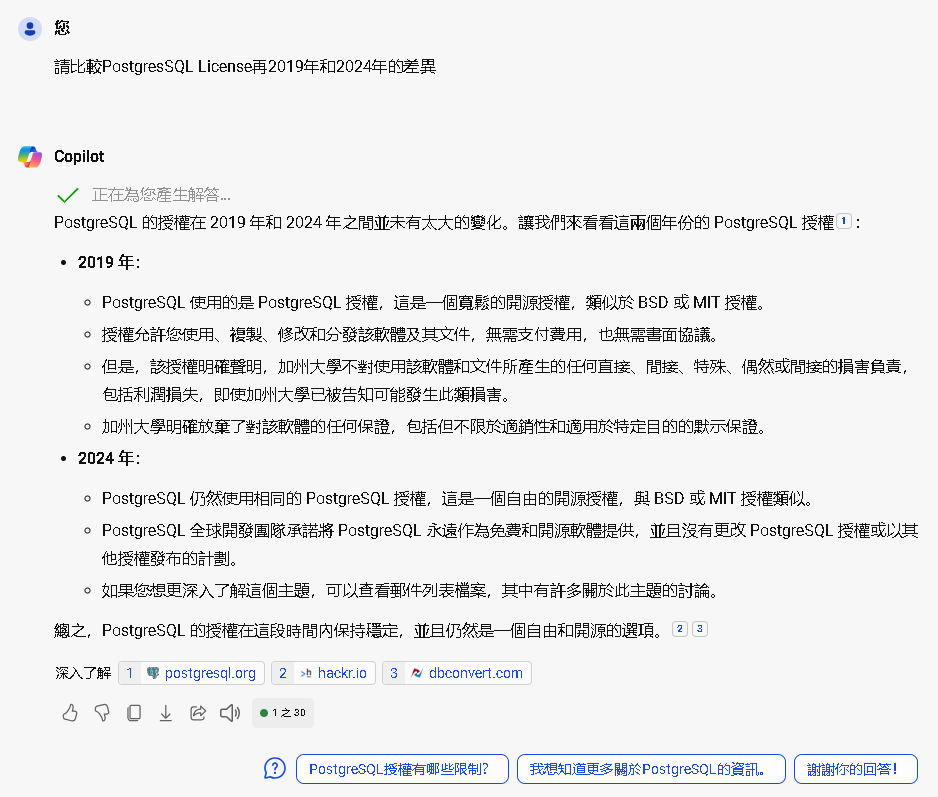Open inline citation 3 superscript
This screenshot has width=938, height=797.
(x=700, y=629)
